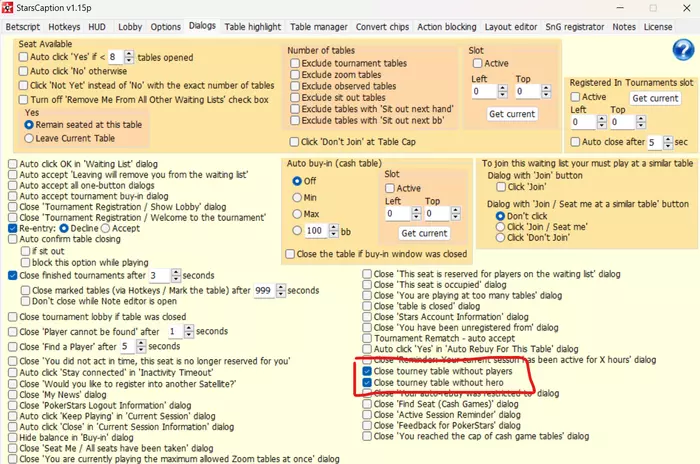Image resolution: width=700 pixels, height=464 pixels.
Task: Enable Exclude zoom tables option
Action: 295,75
